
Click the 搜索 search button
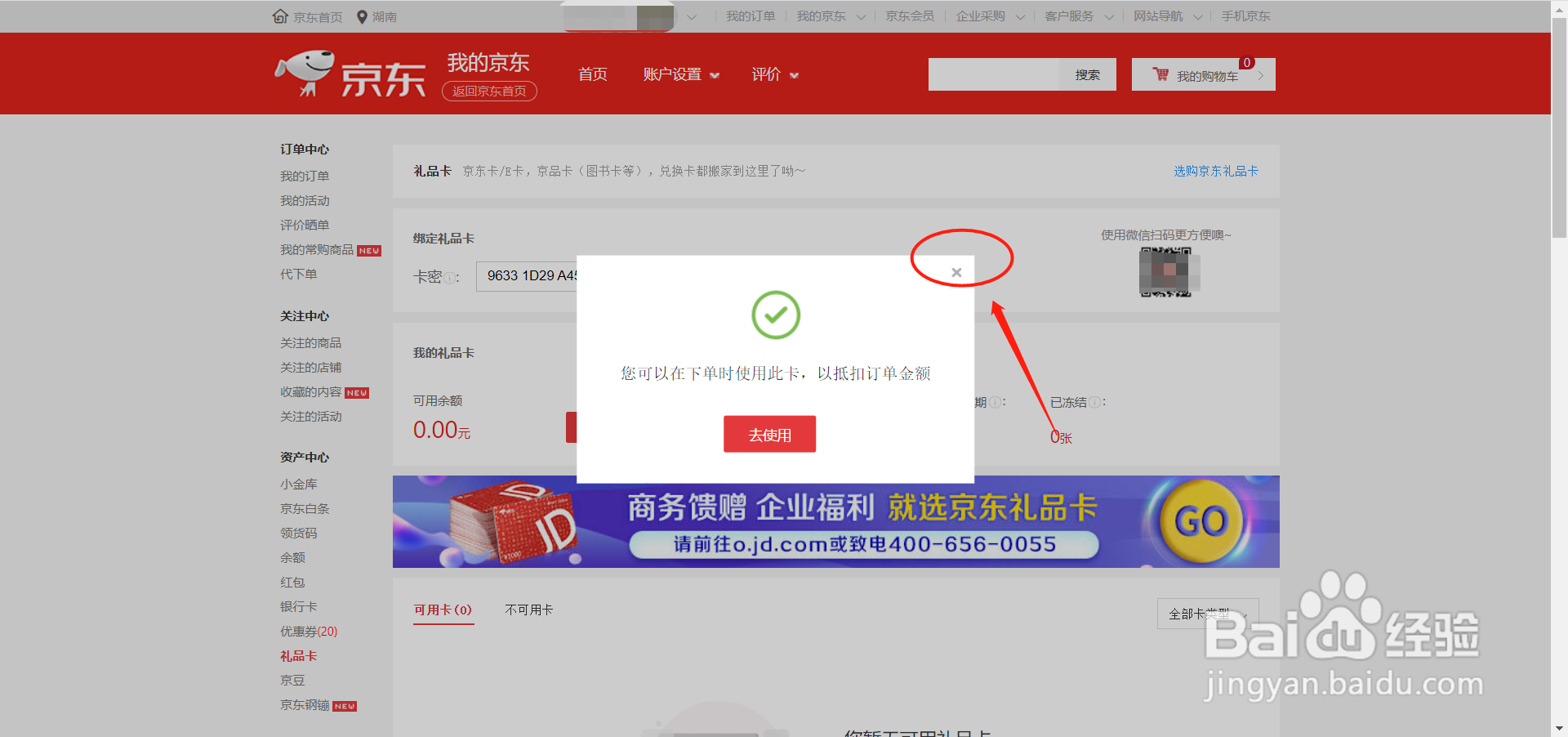(1088, 74)
